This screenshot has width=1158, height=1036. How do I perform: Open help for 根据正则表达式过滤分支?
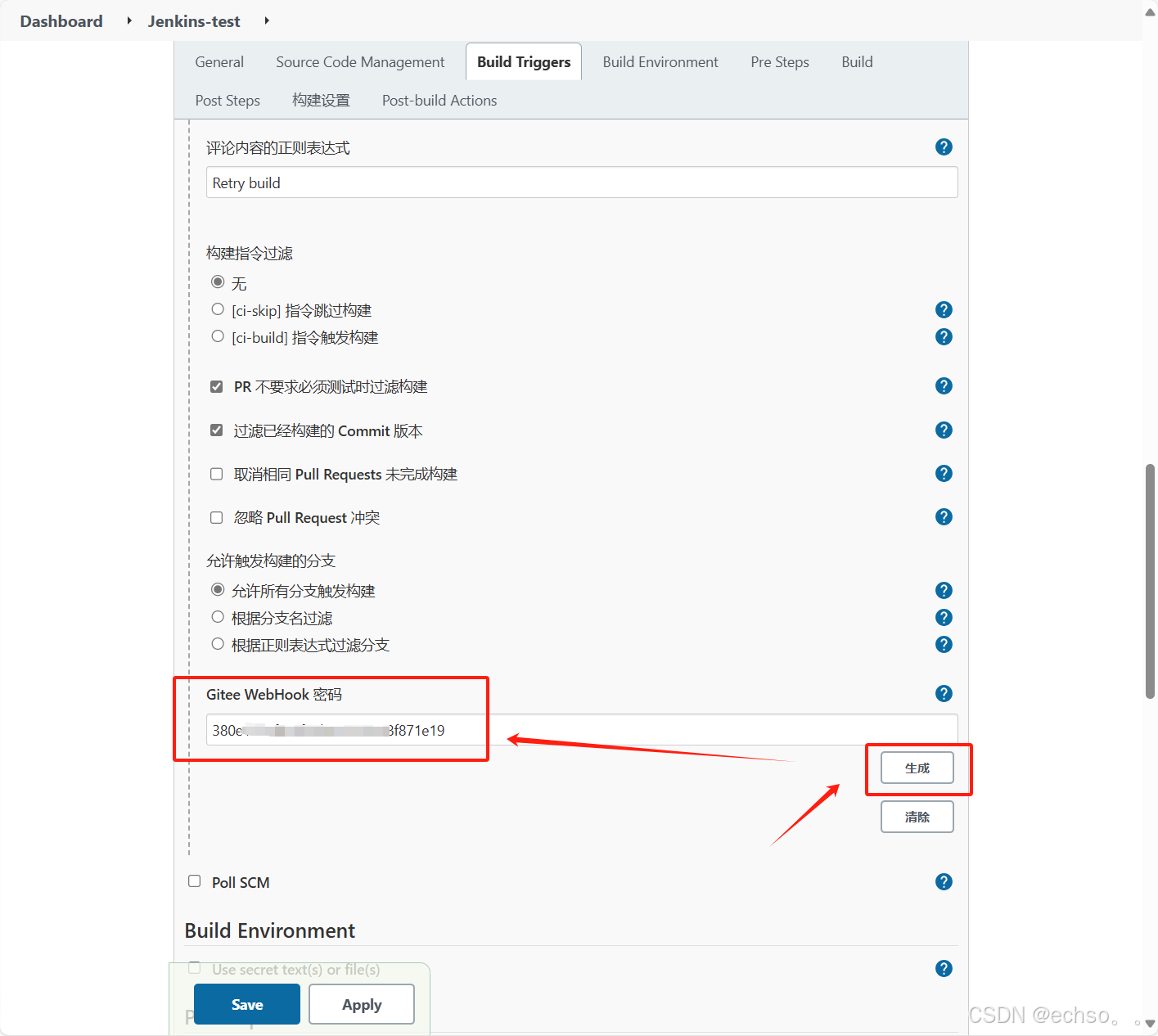[x=944, y=645]
